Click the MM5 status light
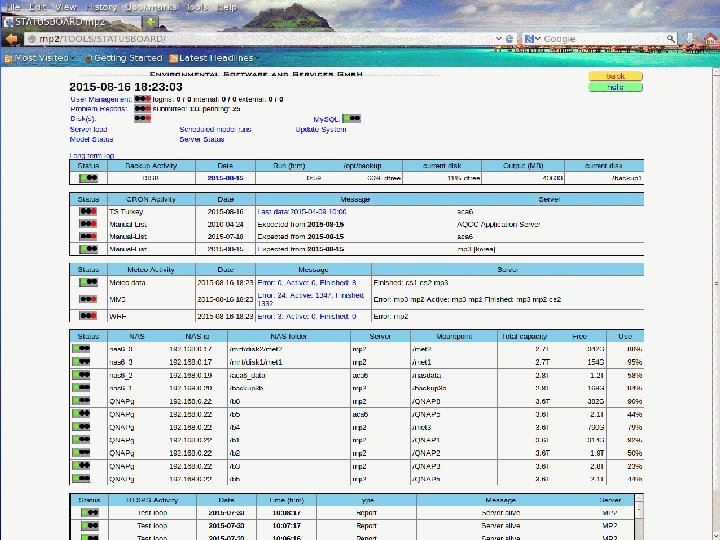Viewport: 720px width, 540px height. (x=88, y=299)
